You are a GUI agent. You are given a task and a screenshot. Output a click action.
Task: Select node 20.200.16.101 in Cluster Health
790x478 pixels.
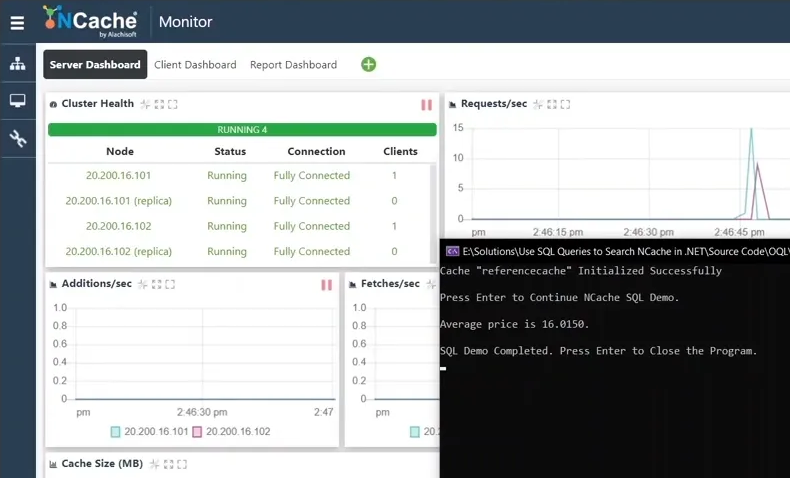[118, 175]
